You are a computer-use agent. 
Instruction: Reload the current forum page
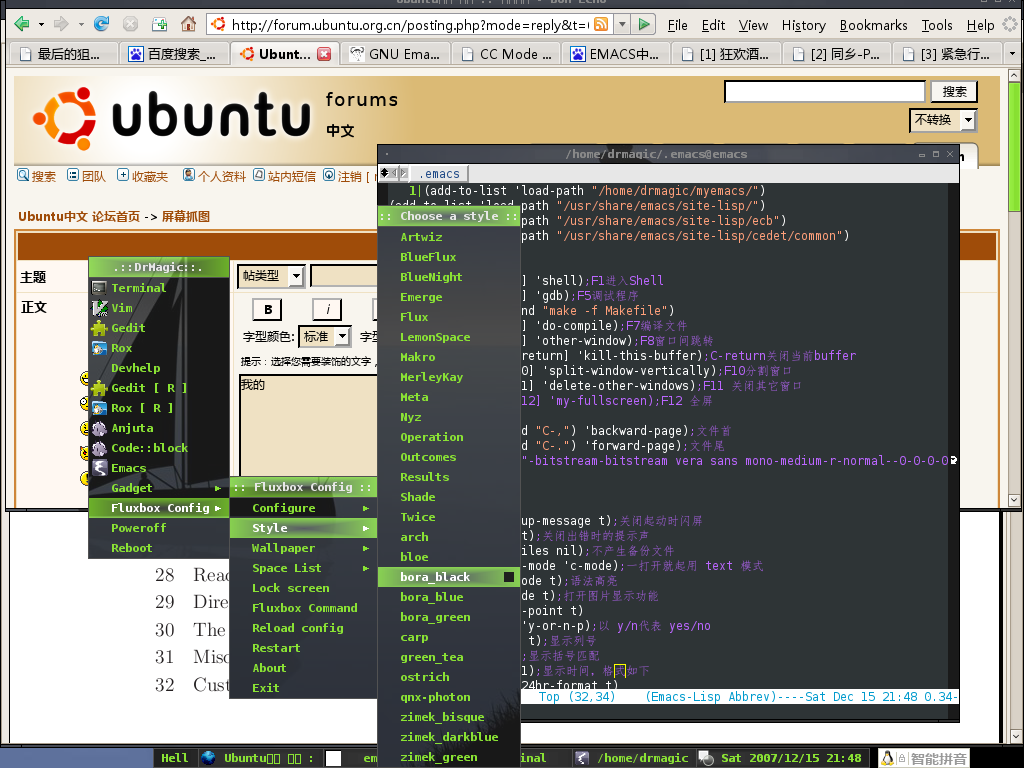[x=101, y=25]
